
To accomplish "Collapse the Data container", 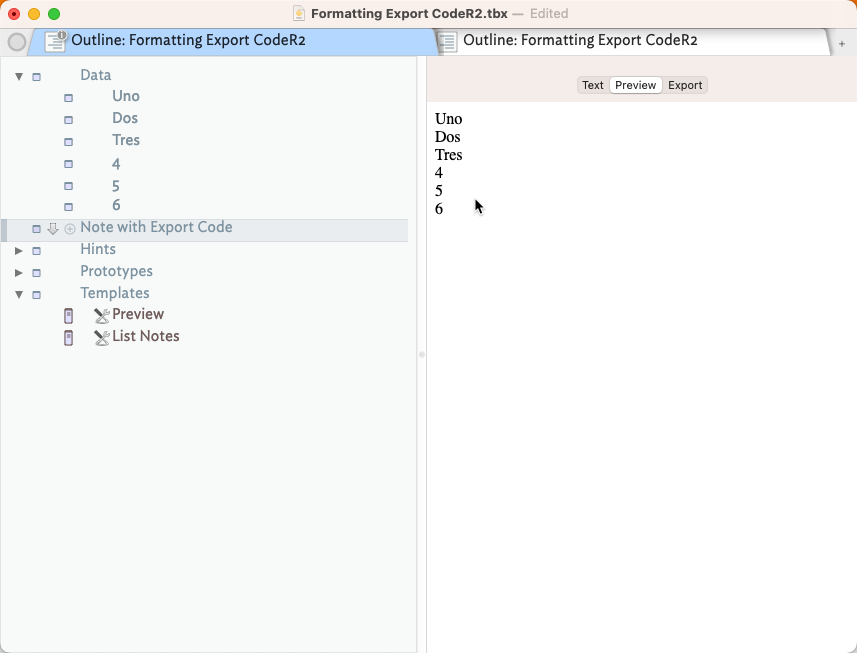I will [19, 76].
